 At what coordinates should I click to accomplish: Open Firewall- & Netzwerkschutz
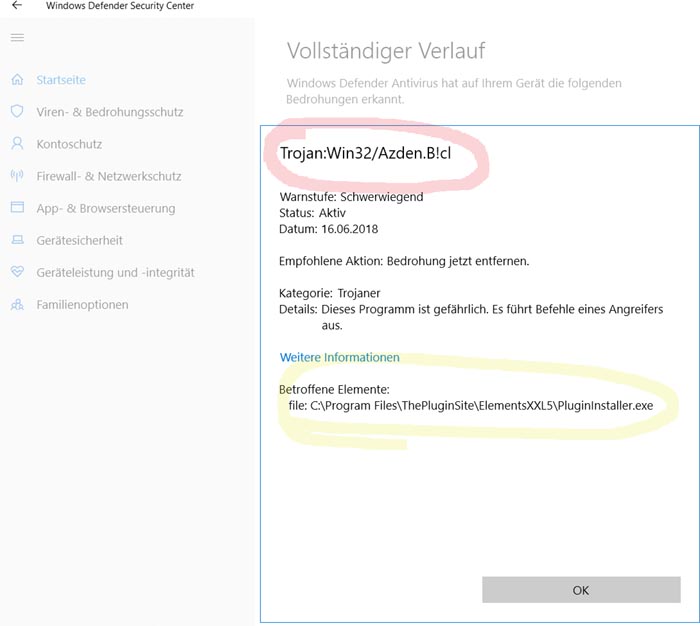[x=109, y=176]
